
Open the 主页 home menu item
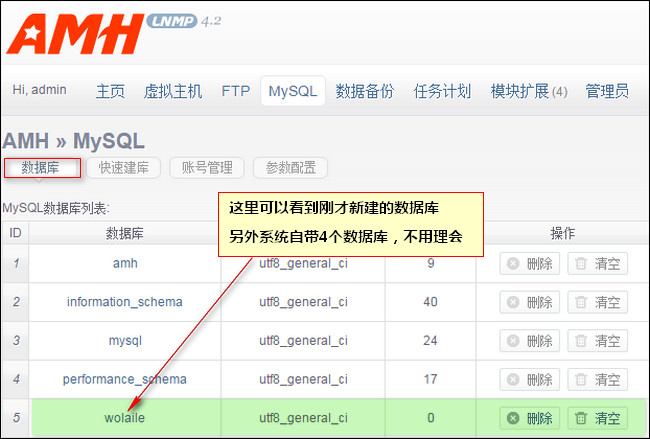click(x=110, y=91)
